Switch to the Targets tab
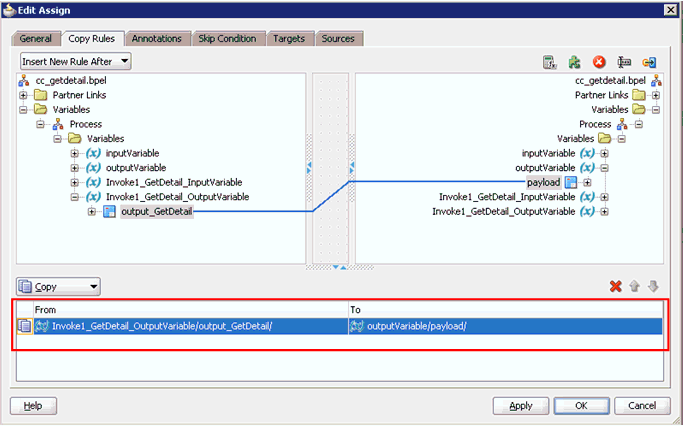683x426 pixels. (x=289, y=38)
